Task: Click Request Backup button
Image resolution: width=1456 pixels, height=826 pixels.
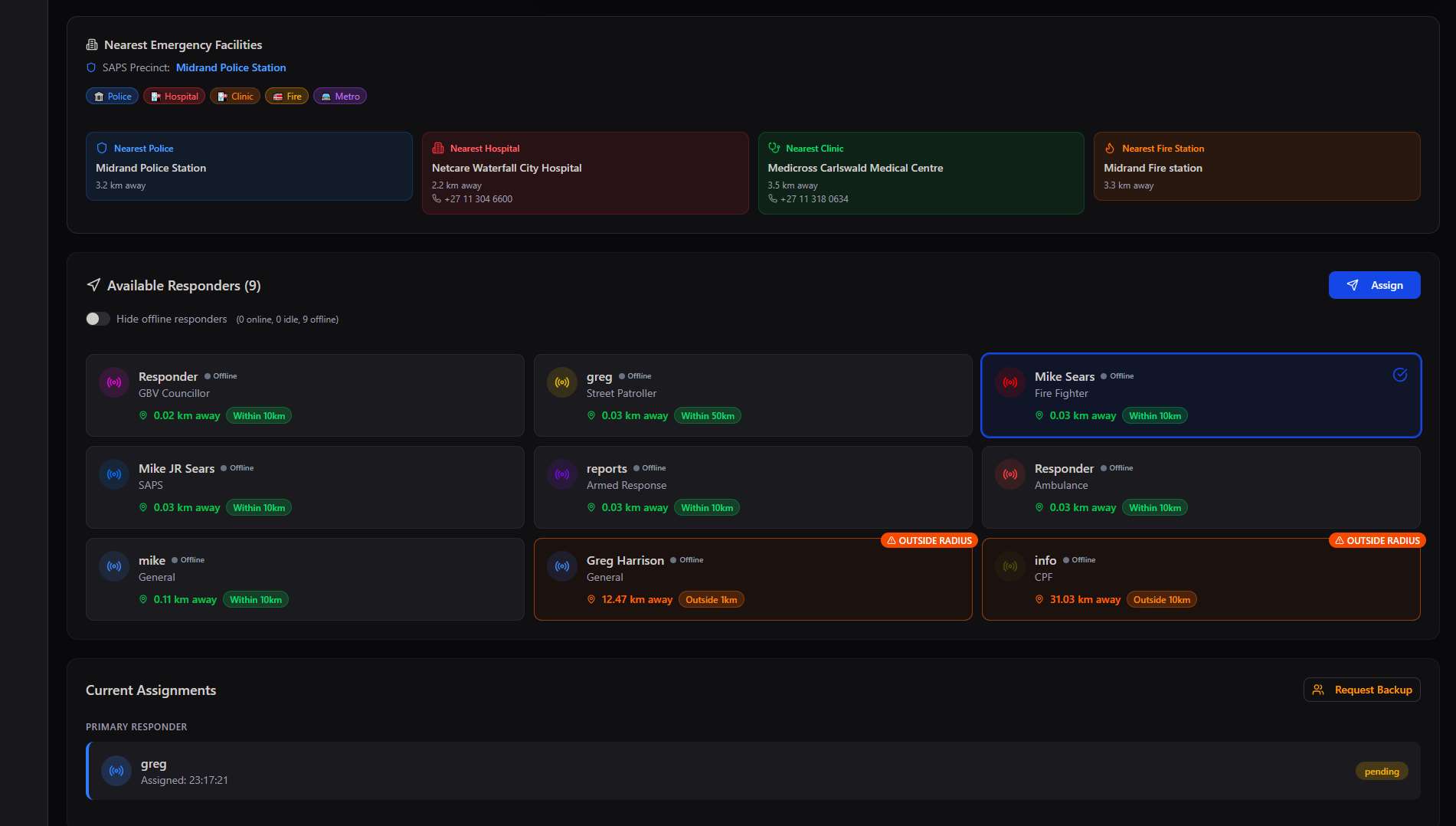Action: point(1362,690)
